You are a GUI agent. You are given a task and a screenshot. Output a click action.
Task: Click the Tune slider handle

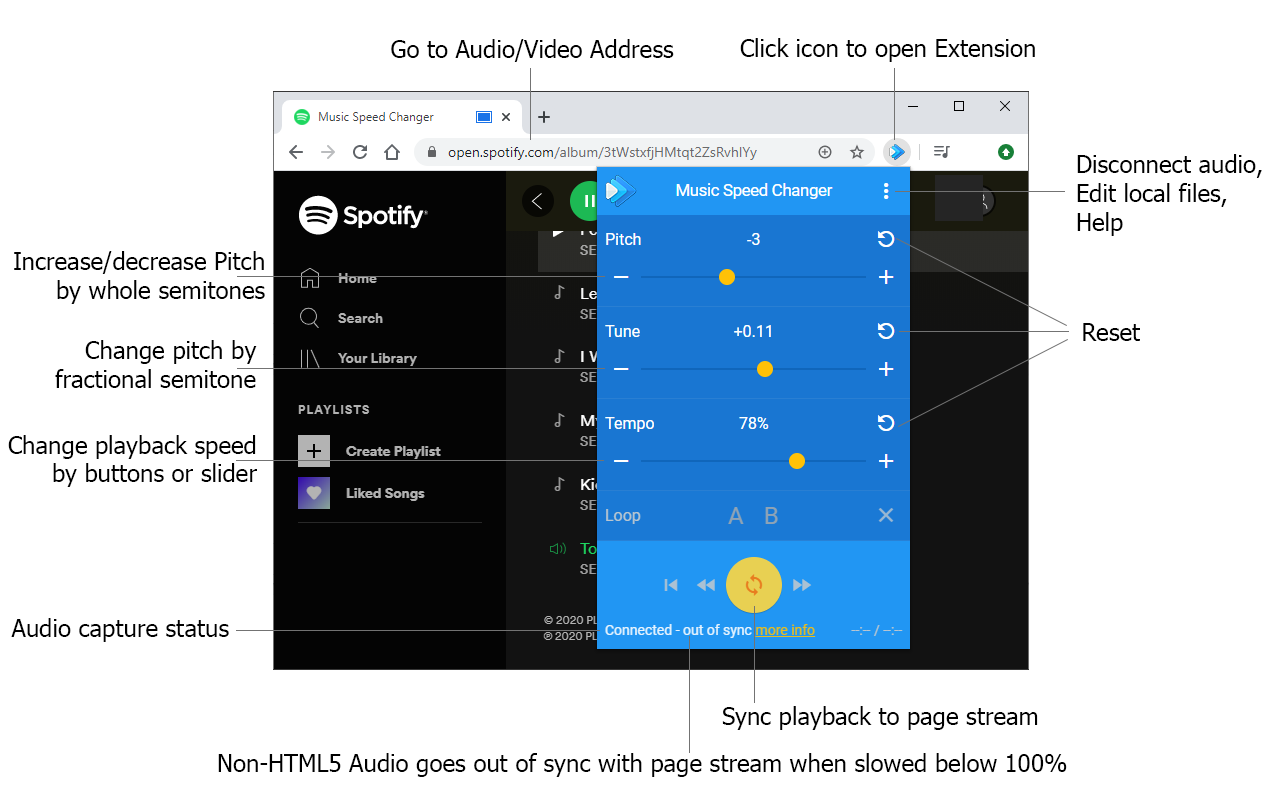[x=765, y=369]
